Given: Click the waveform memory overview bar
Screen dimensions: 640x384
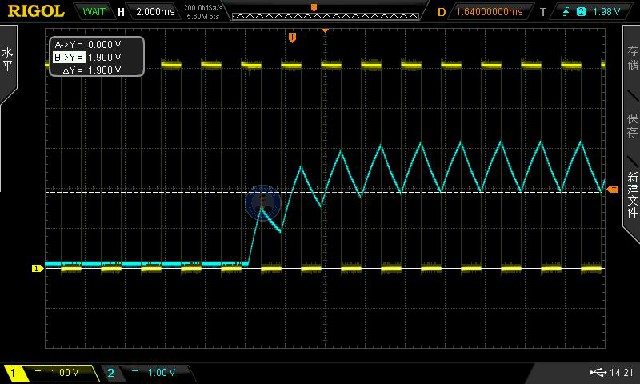Looking at the screenshot, I should (325, 16).
